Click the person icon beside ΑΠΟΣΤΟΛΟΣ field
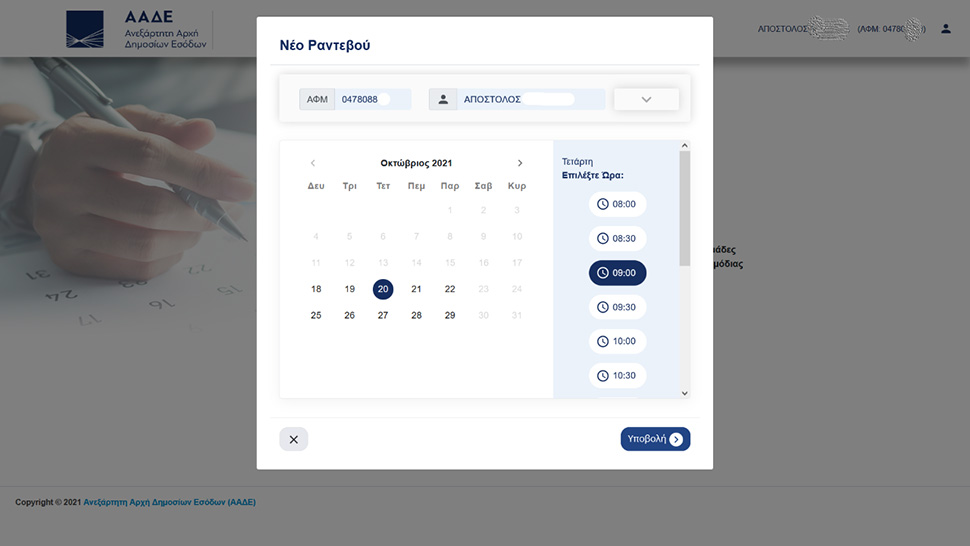The width and height of the screenshot is (970, 546). click(x=443, y=99)
